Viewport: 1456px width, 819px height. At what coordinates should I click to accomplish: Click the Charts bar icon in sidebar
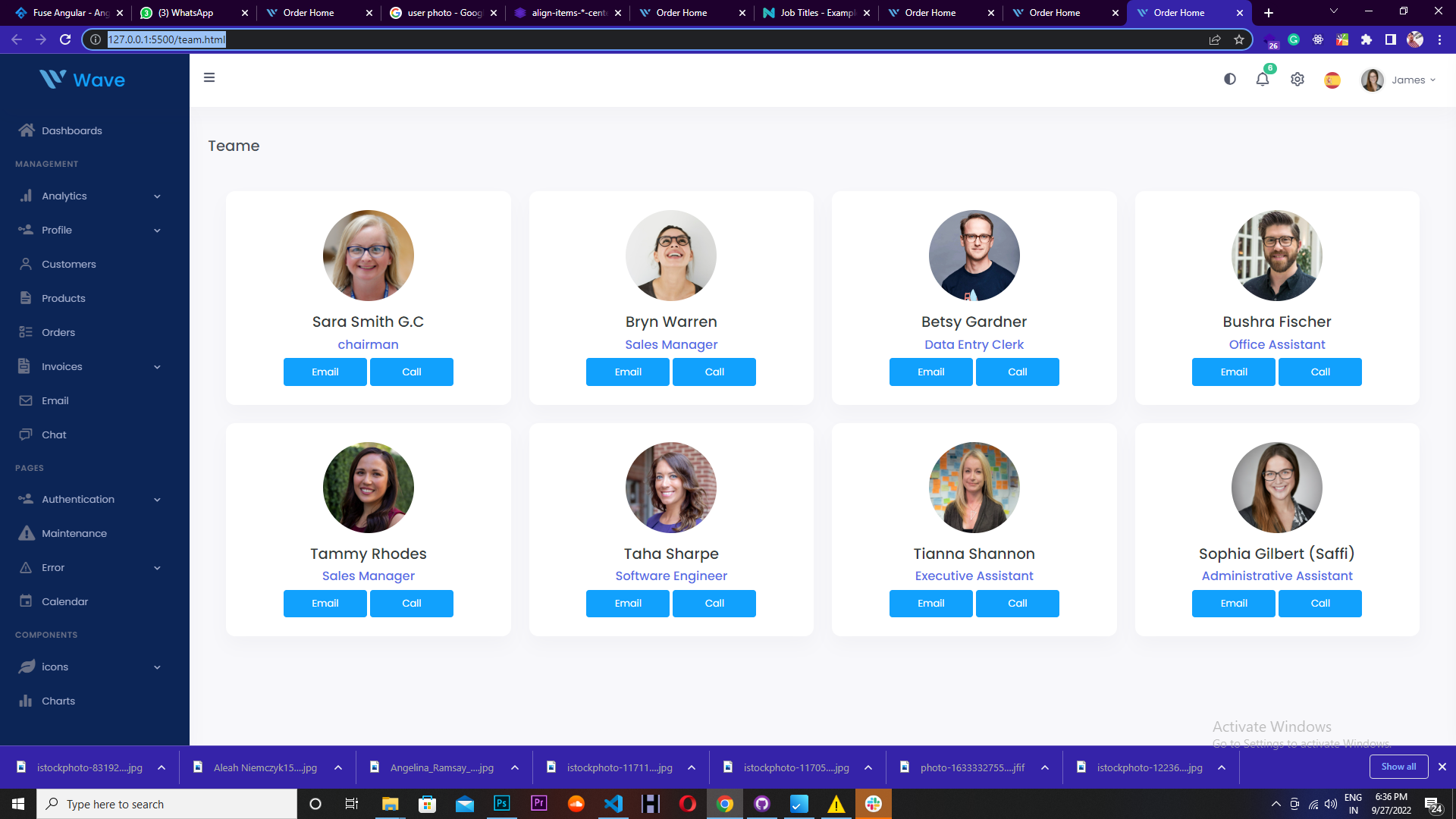[26, 701]
